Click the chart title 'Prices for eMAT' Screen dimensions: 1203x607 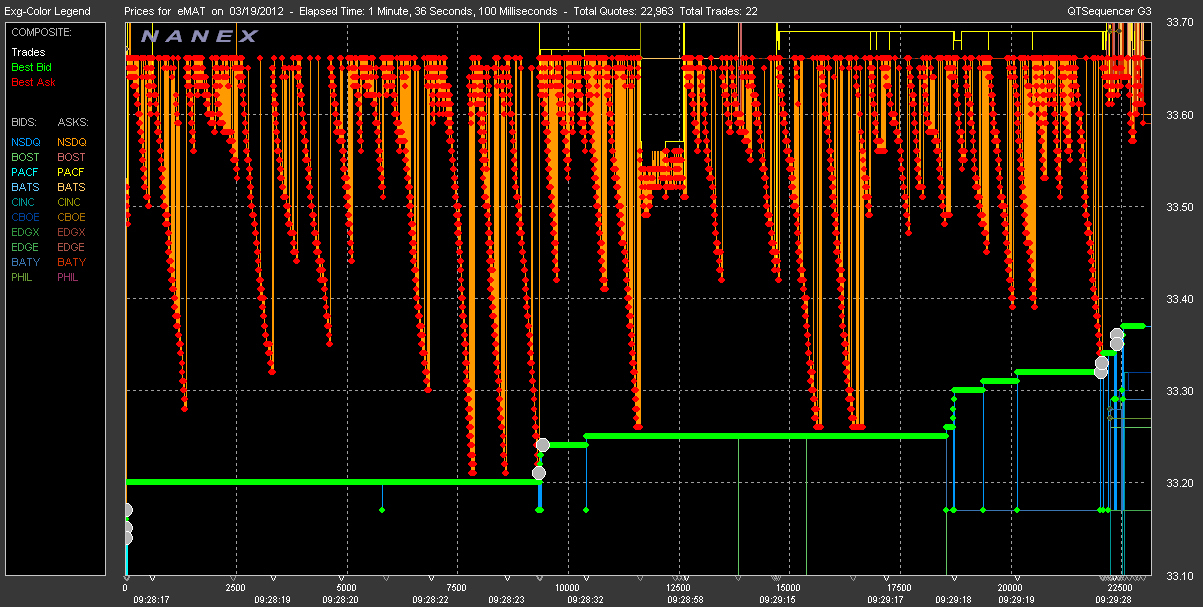point(165,11)
